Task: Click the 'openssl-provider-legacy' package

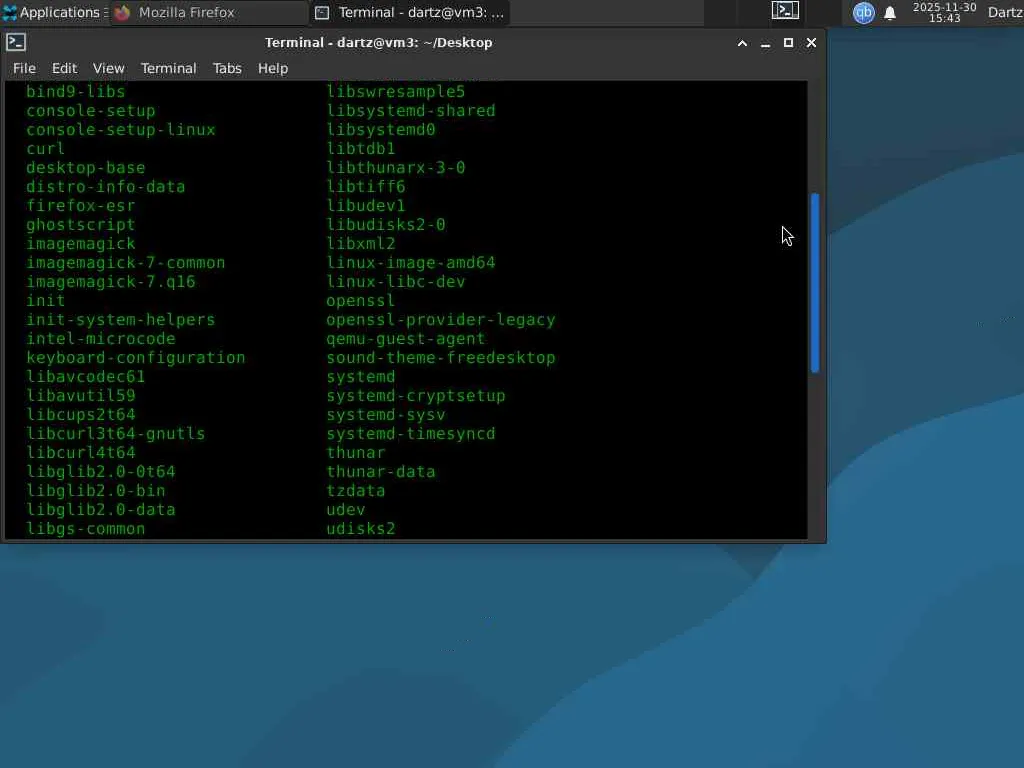Action: 441,319
